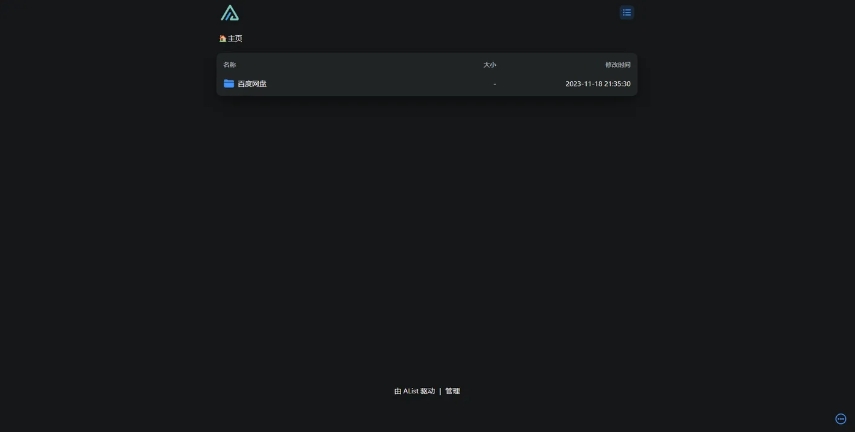Sort files by the 大小 column header
This screenshot has width=855, height=432.
490,65
